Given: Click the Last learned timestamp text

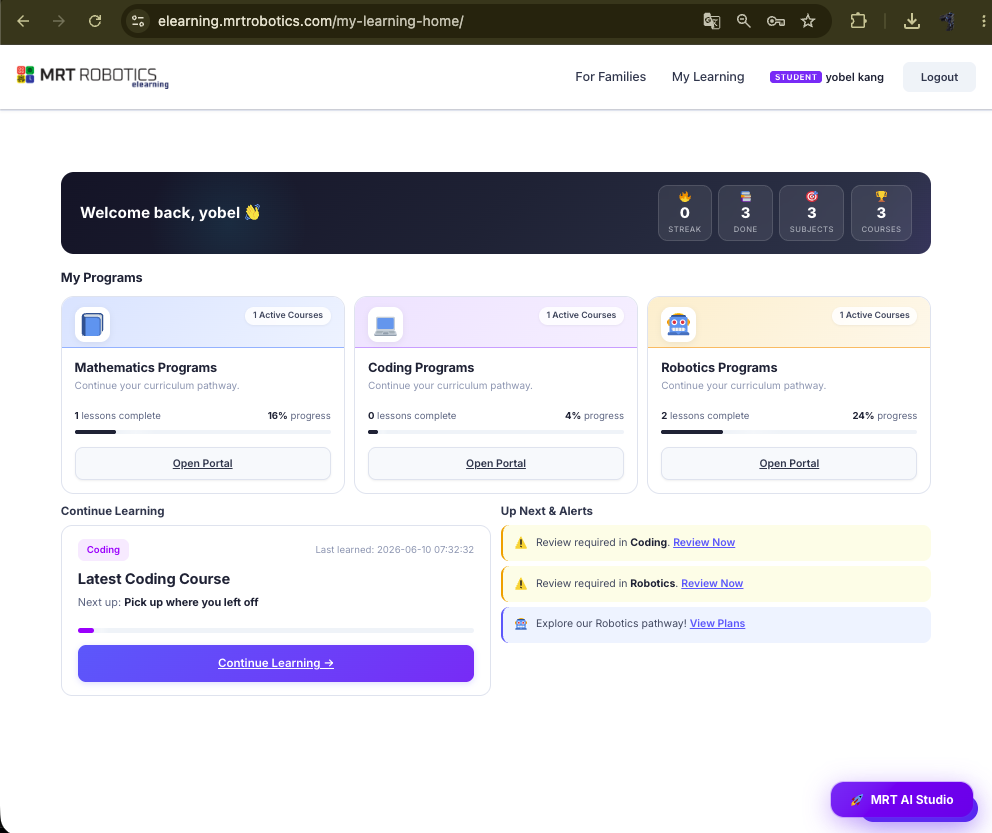Looking at the screenshot, I should pyautogui.click(x=394, y=550).
